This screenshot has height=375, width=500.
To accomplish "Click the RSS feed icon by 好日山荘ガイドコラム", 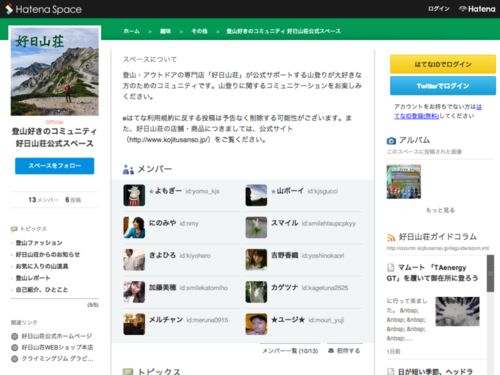I will (391, 237).
